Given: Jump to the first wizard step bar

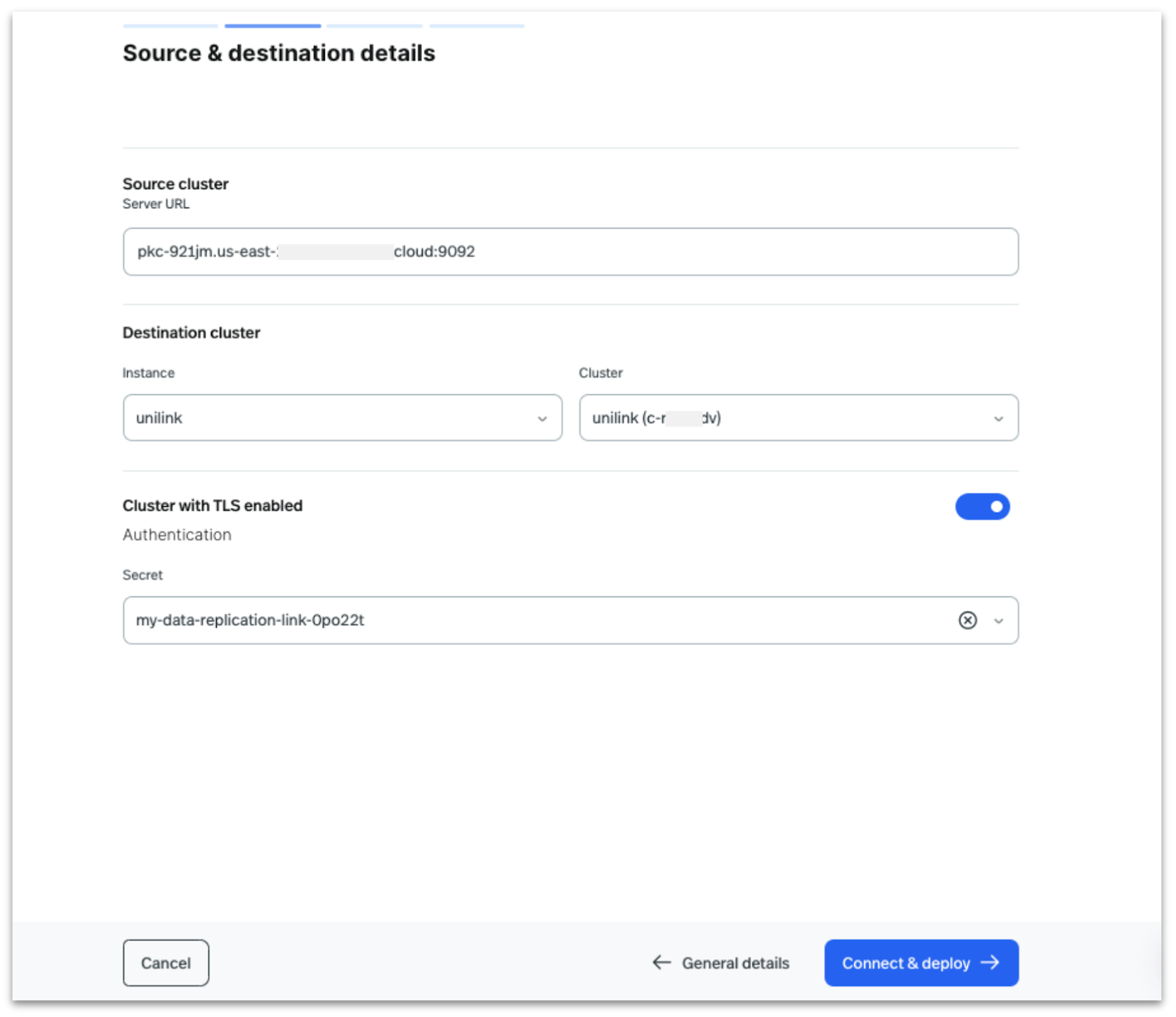Looking at the screenshot, I should pos(170,26).
